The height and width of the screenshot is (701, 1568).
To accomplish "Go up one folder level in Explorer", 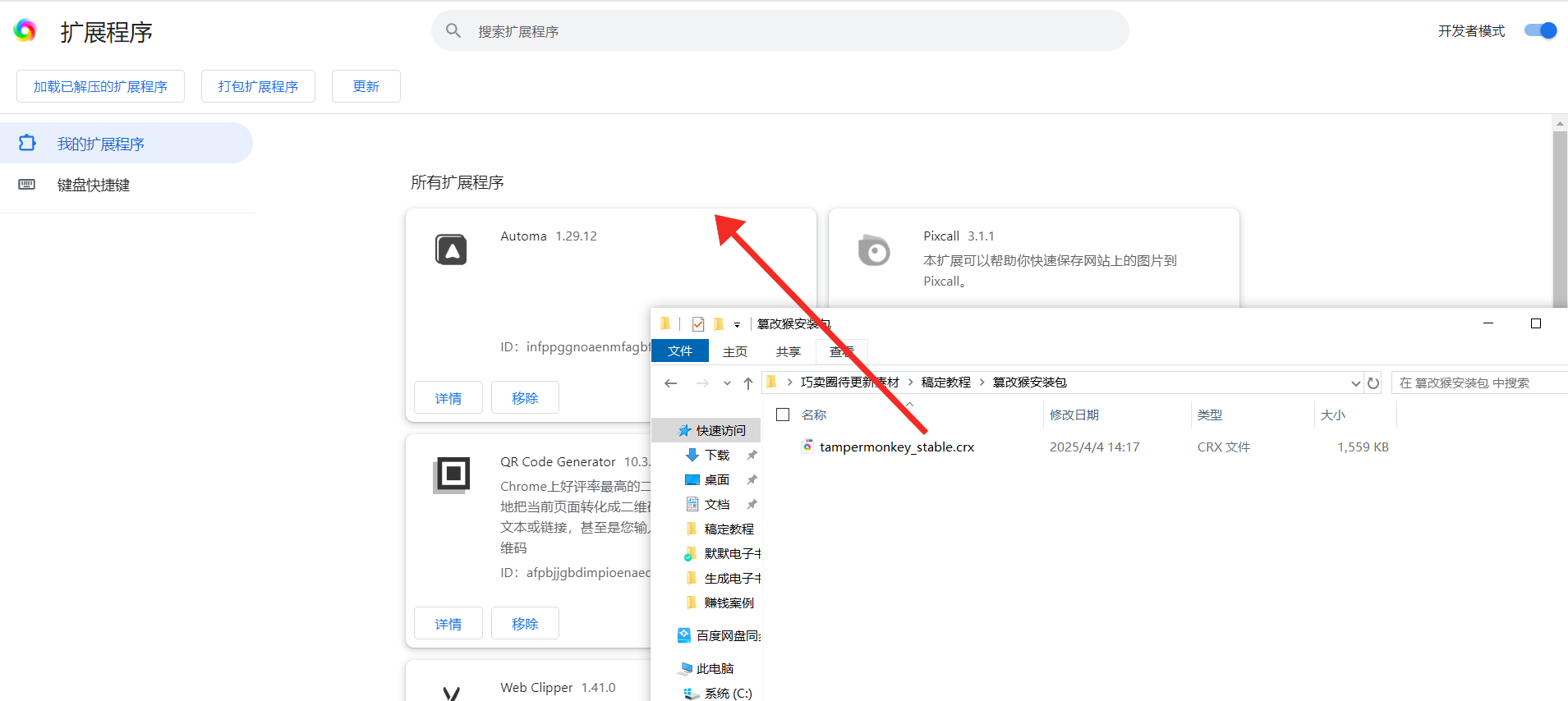I will (x=747, y=383).
